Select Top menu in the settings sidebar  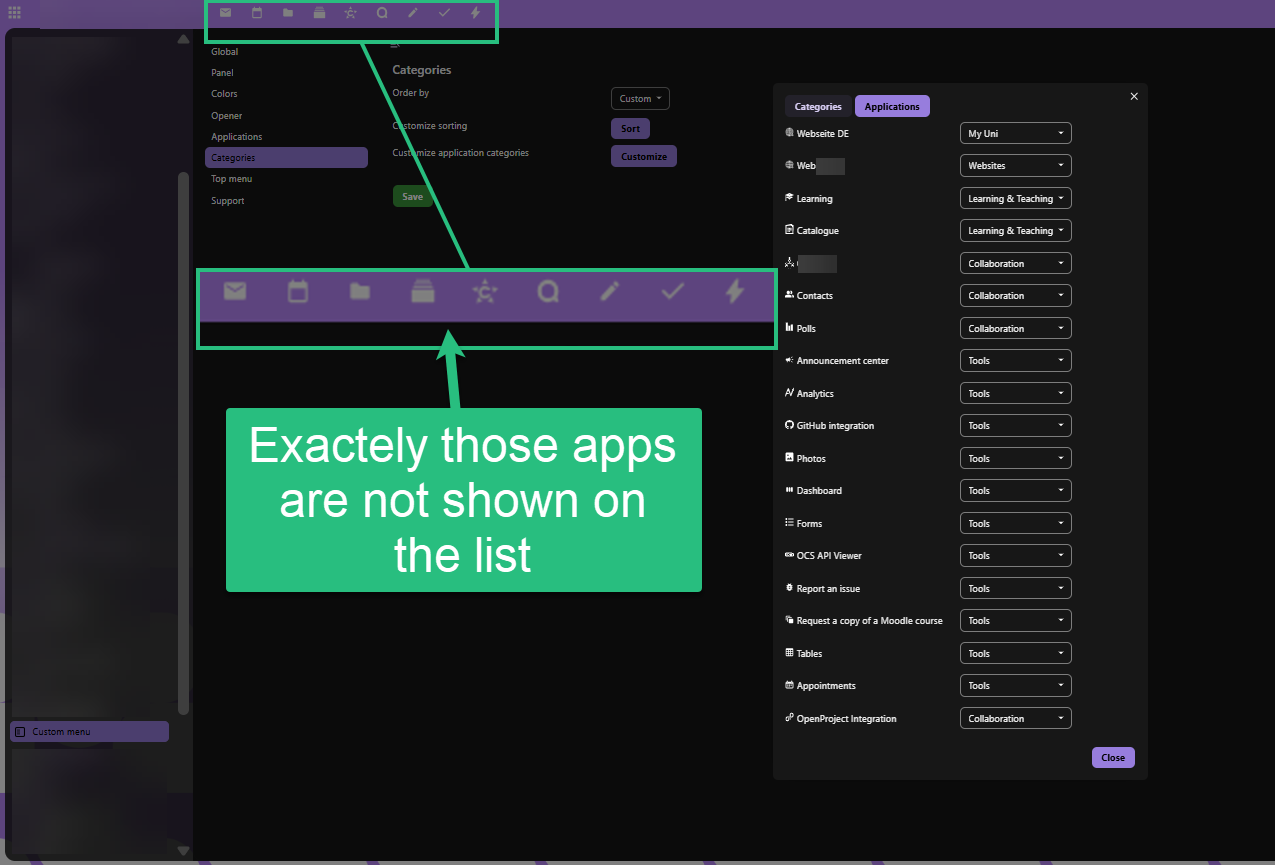click(231, 179)
